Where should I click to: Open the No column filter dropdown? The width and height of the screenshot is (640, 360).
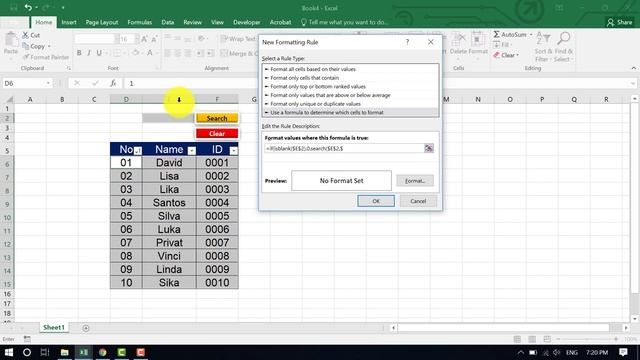[x=138, y=151]
